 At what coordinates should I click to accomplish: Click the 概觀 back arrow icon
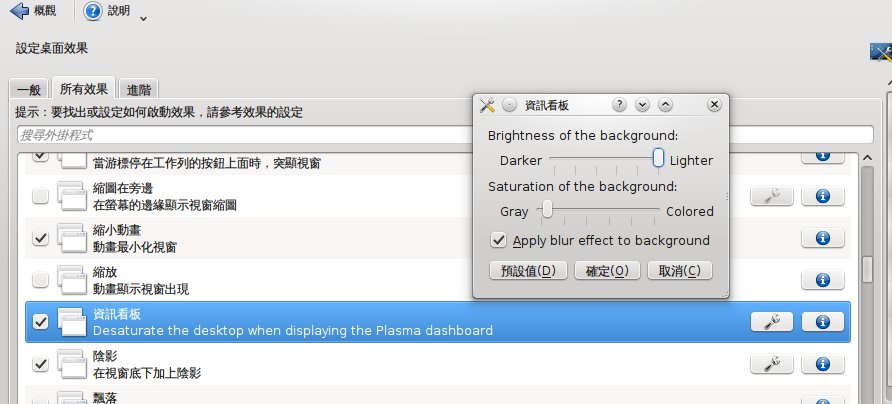point(19,11)
